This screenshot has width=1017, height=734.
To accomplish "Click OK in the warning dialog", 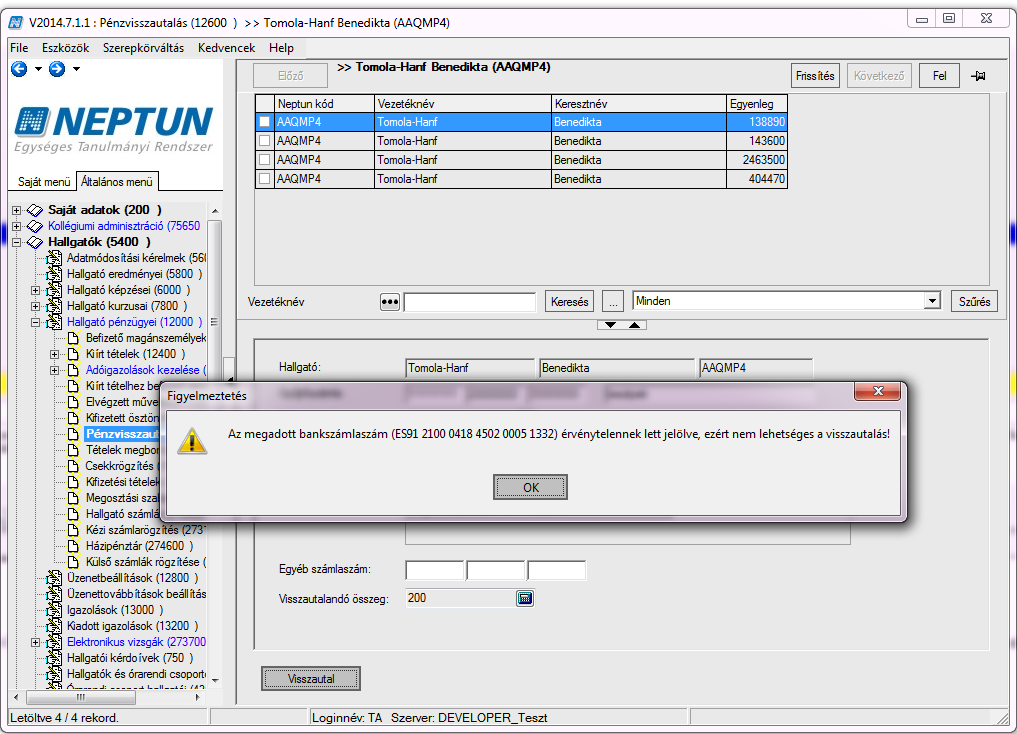I will 531,488.
